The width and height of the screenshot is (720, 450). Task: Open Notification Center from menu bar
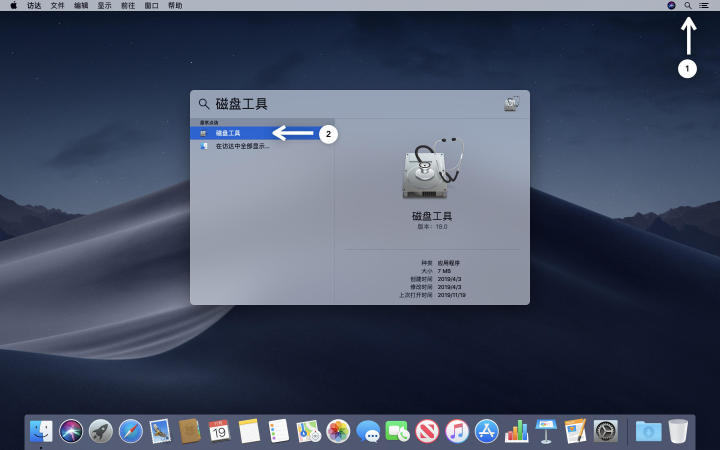click(703, 6)
